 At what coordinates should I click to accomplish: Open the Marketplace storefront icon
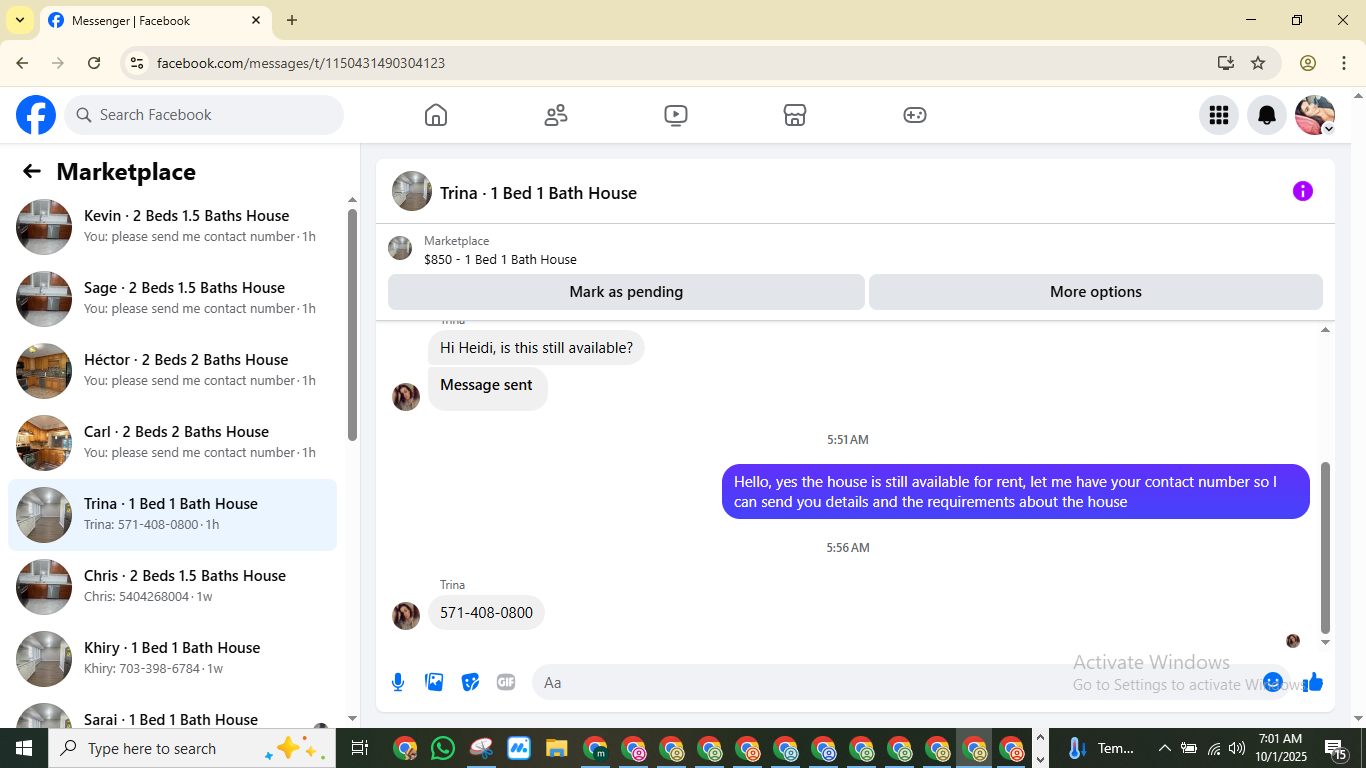[795, 115]
